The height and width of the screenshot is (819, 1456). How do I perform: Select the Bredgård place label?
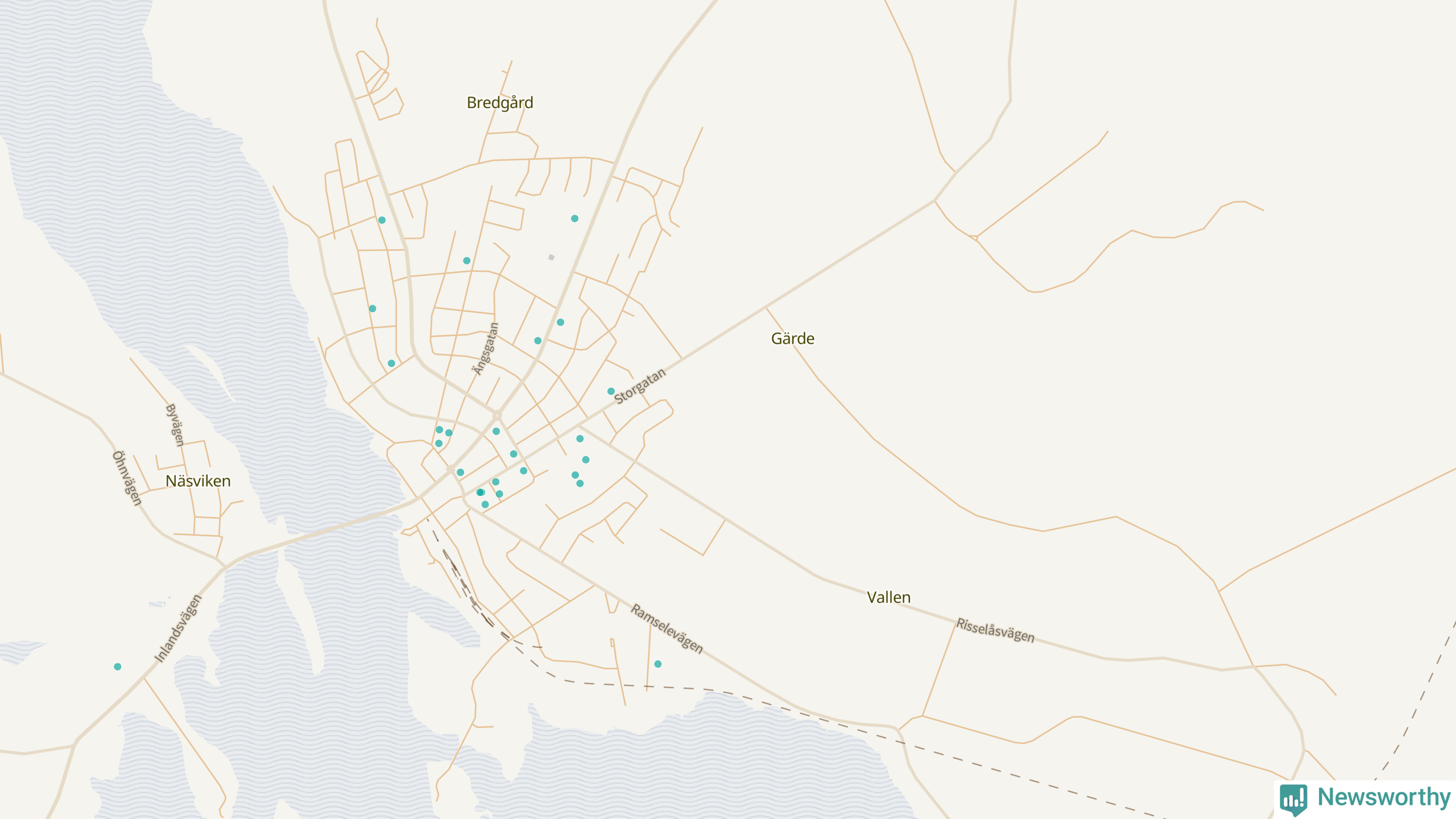click(500, 103)
